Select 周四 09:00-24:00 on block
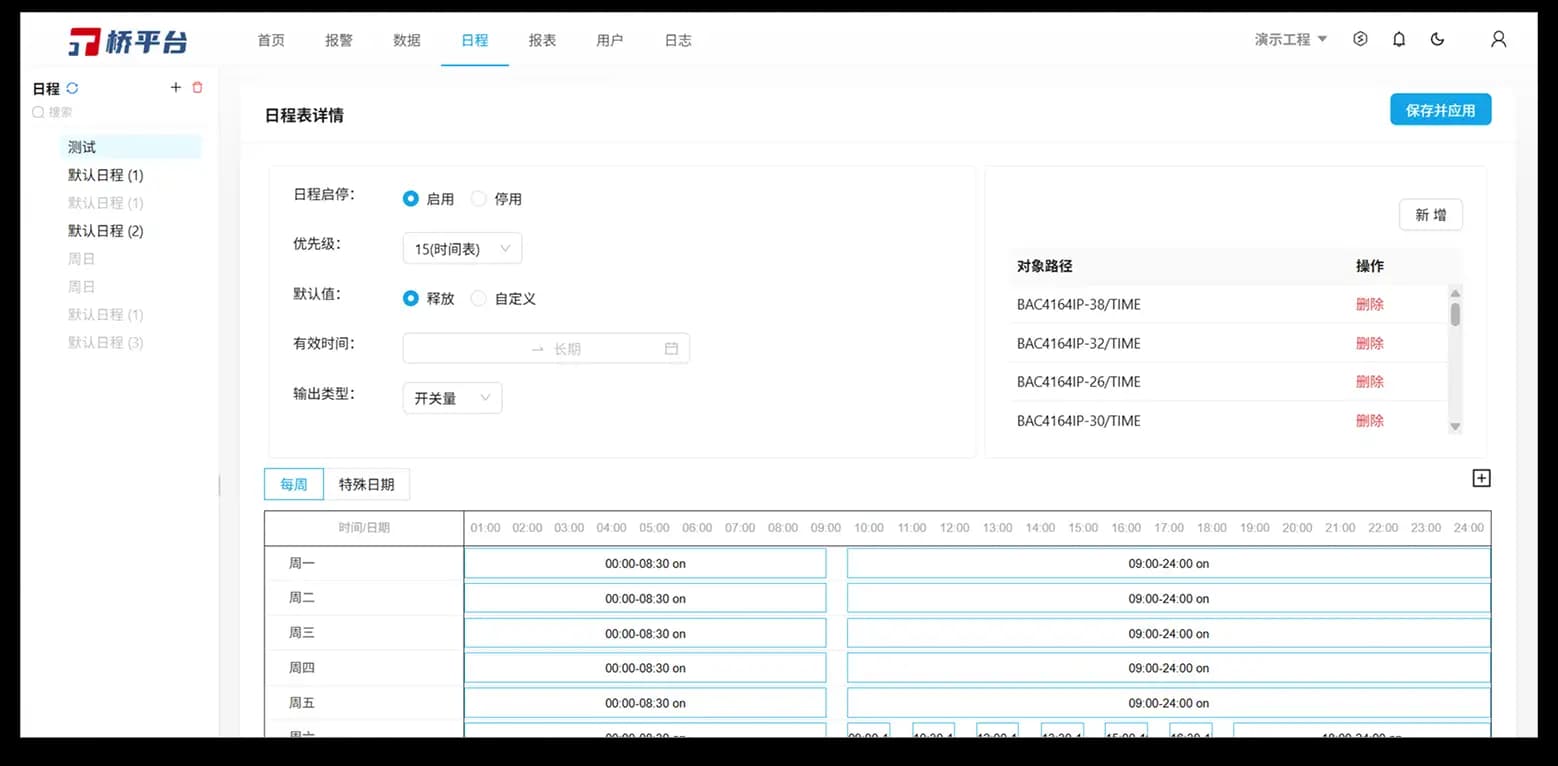The height and width of the screenshot is (766, 1558). click(x=1168, y=668)
